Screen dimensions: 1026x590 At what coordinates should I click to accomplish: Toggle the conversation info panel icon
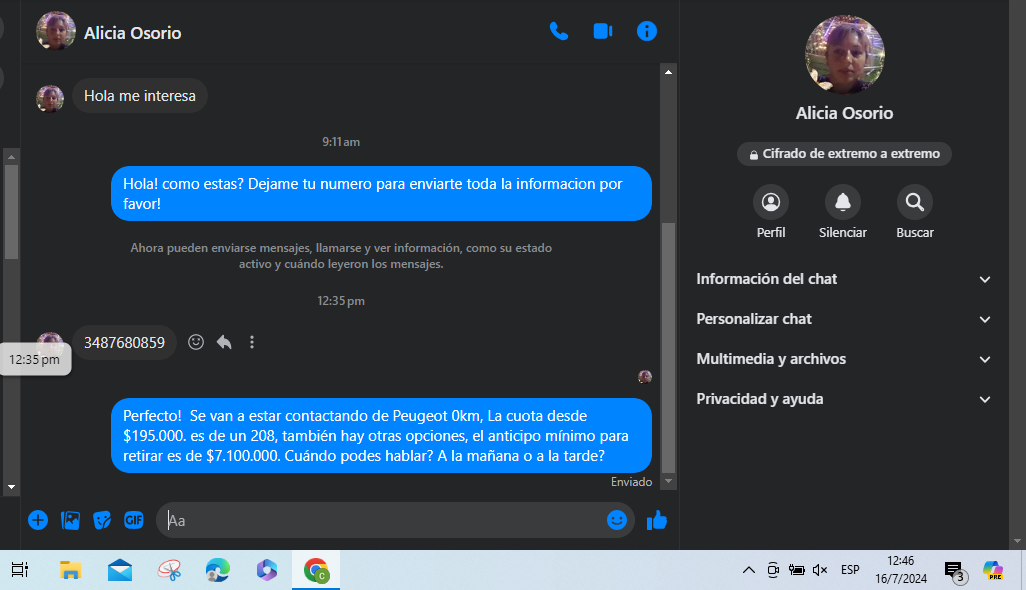647,31
